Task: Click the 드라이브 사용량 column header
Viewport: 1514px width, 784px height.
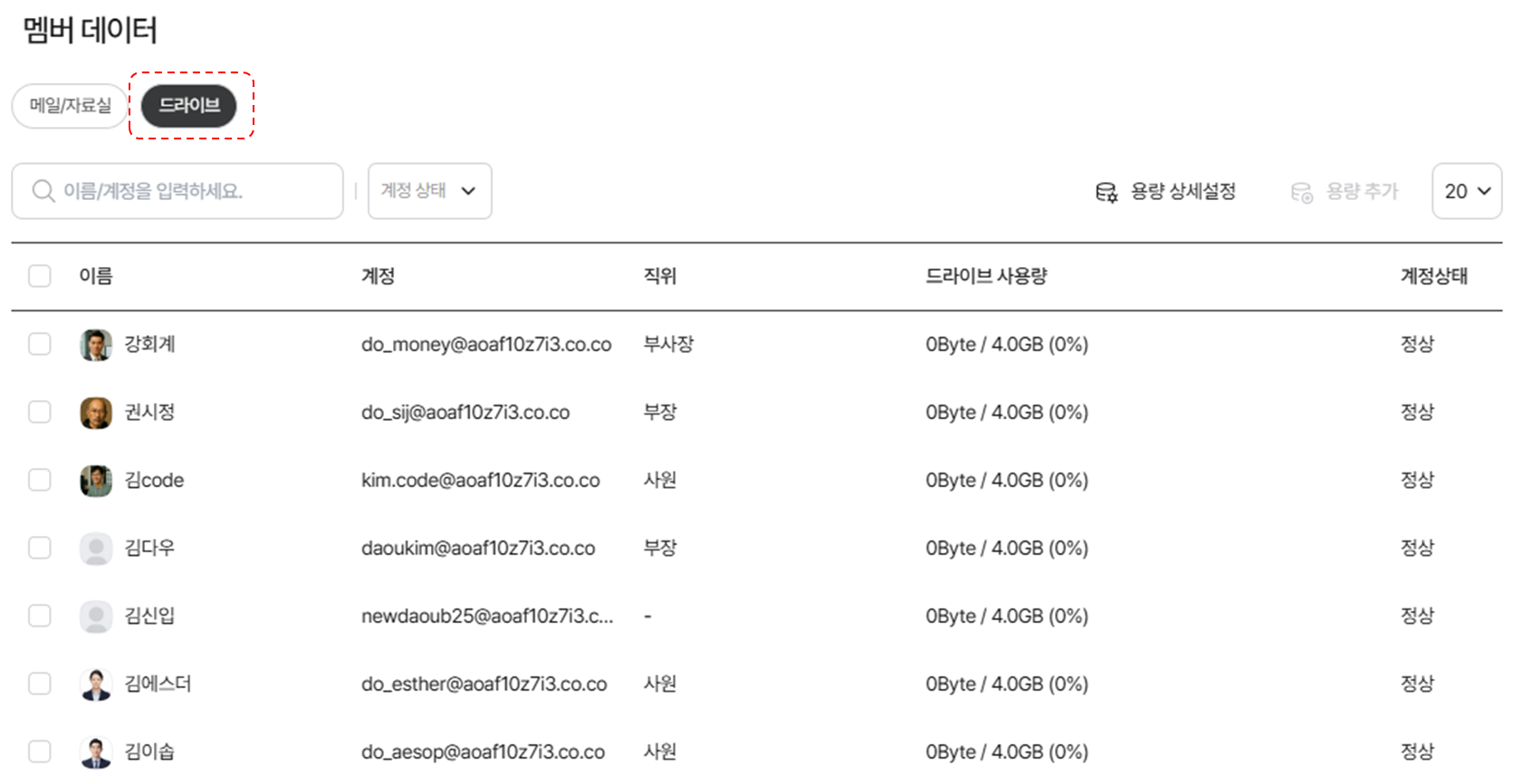Action: [985, 276]
